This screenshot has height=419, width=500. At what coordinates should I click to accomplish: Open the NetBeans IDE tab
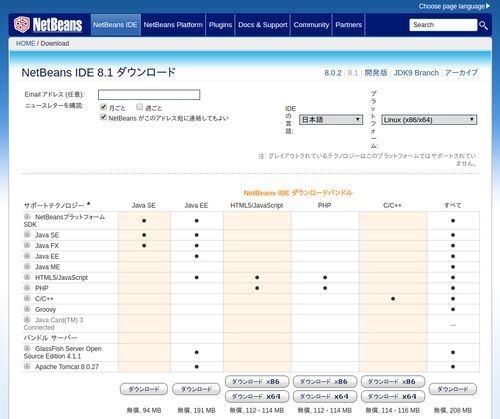(115, 25)
